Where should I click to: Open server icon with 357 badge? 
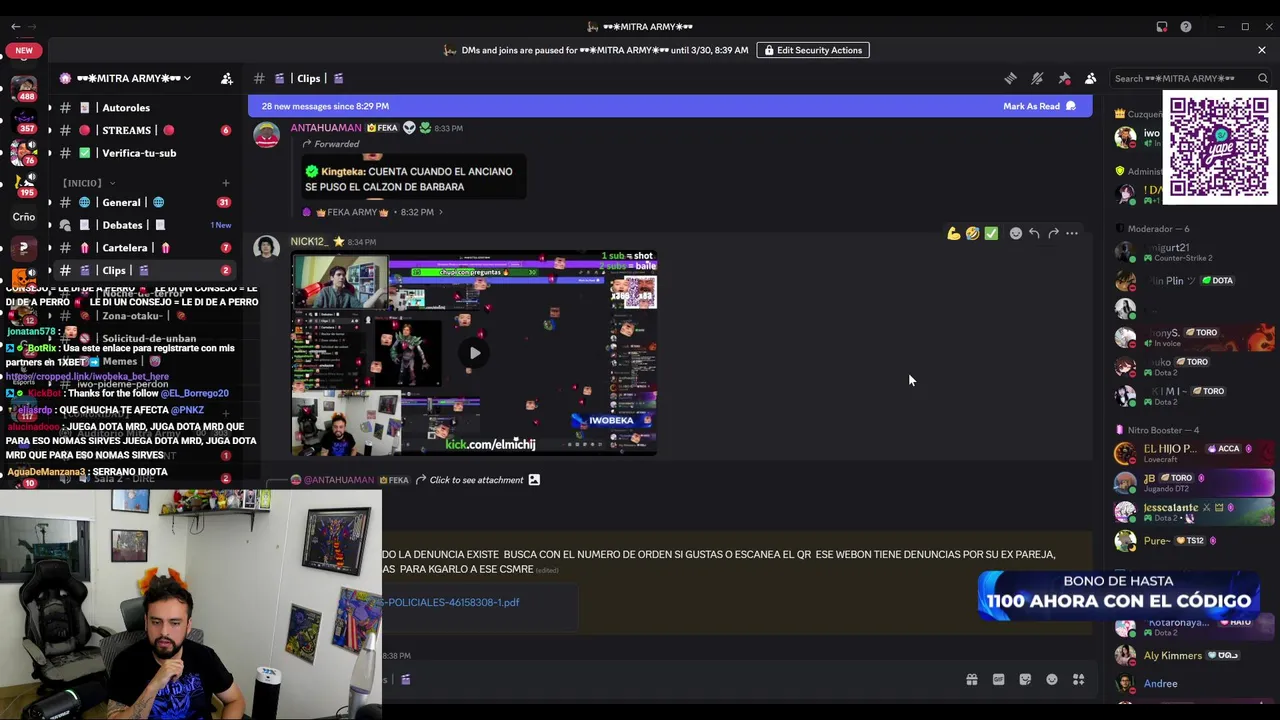pos(24,120)
